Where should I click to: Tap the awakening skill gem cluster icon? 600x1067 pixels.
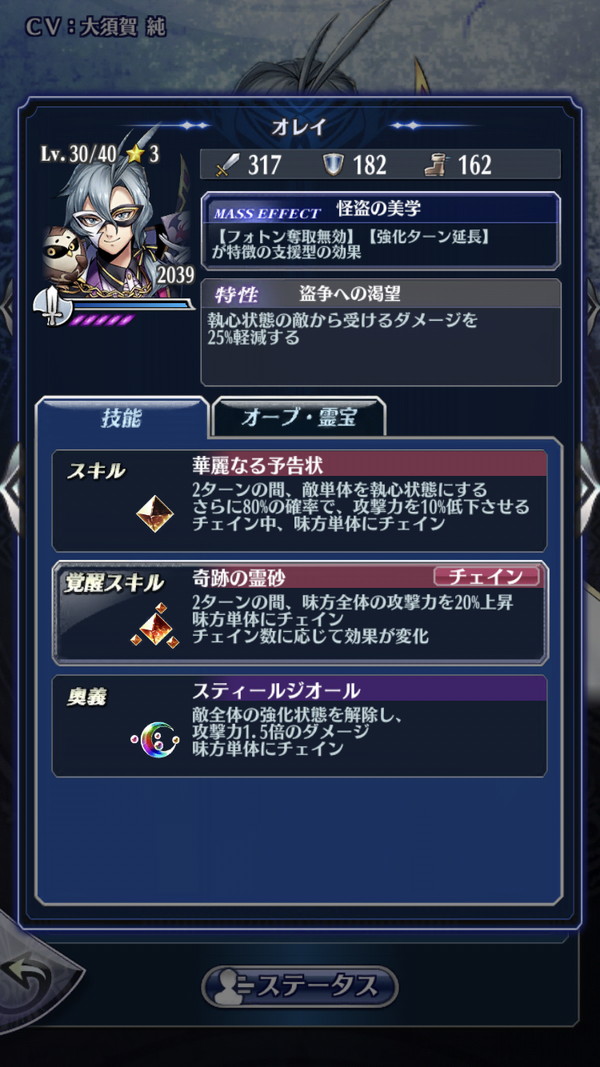pyautogui.click(x=155, y=625)
